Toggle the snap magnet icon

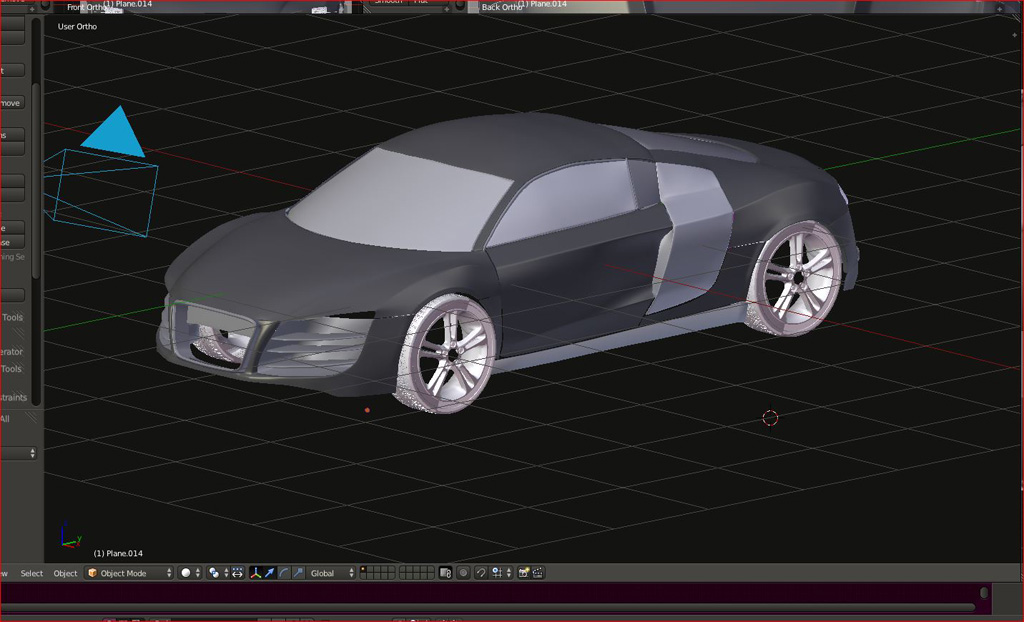[481, 573]
